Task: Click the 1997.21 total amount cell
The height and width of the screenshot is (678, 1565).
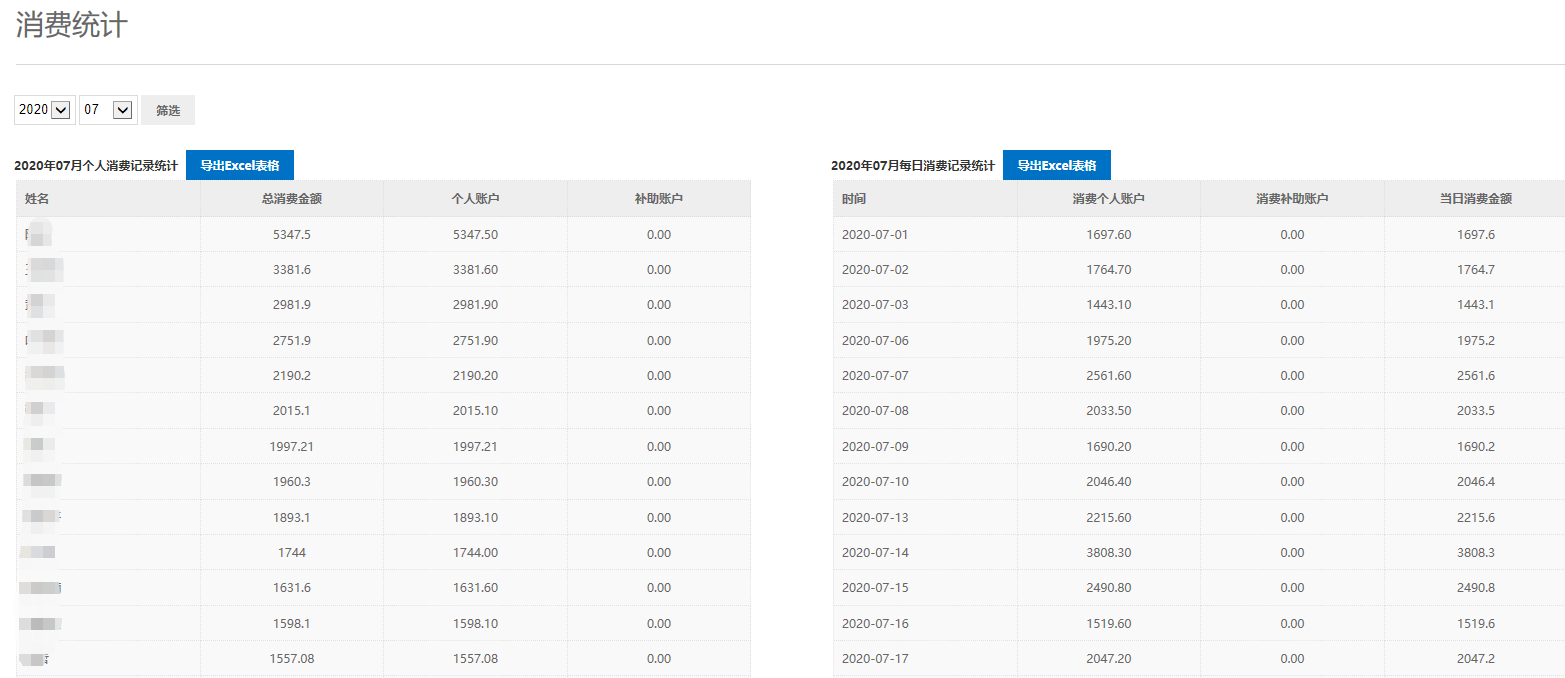Action: coord(291,447)
